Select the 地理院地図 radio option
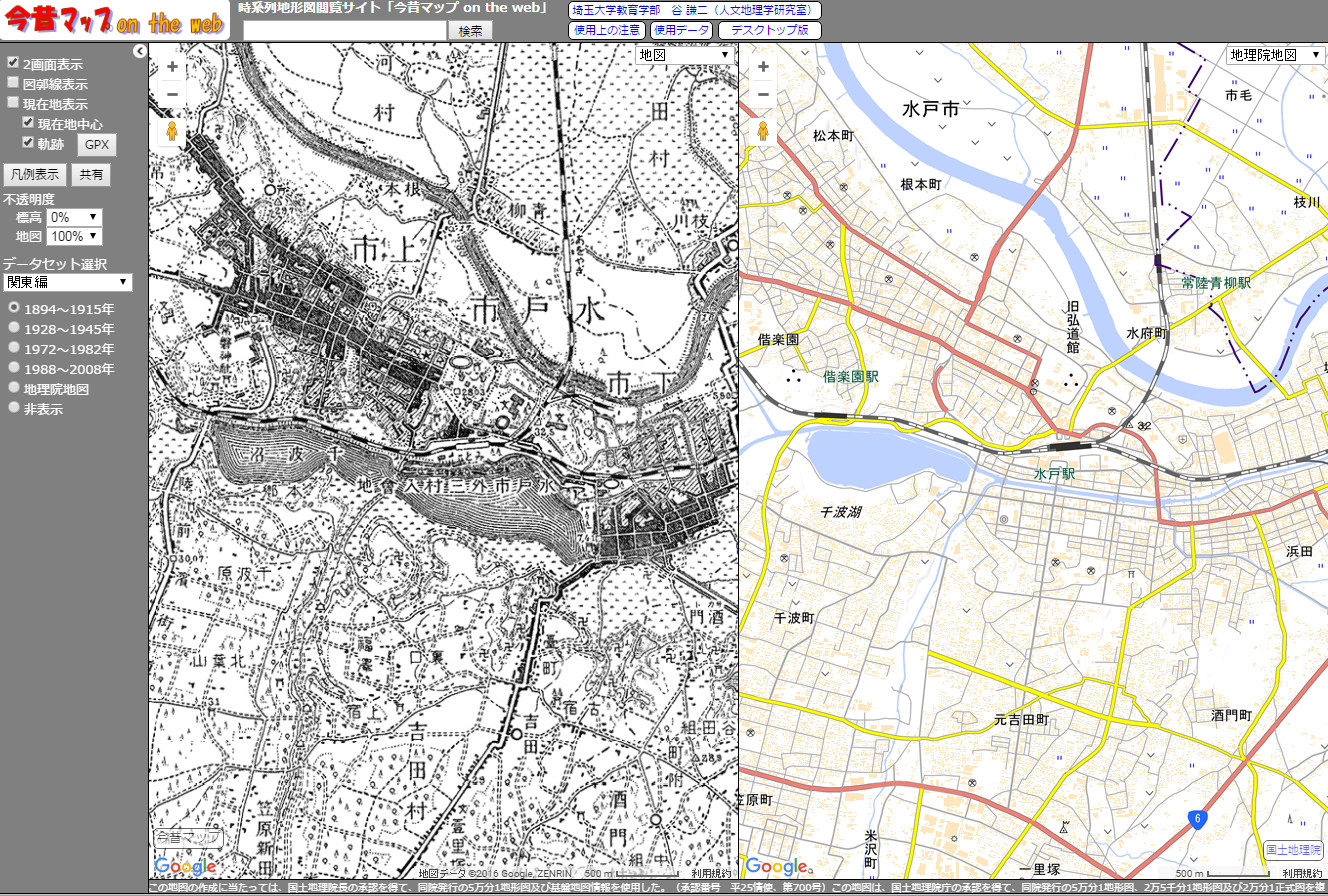This screenshot has width=1328, height=896. [14, 388]
